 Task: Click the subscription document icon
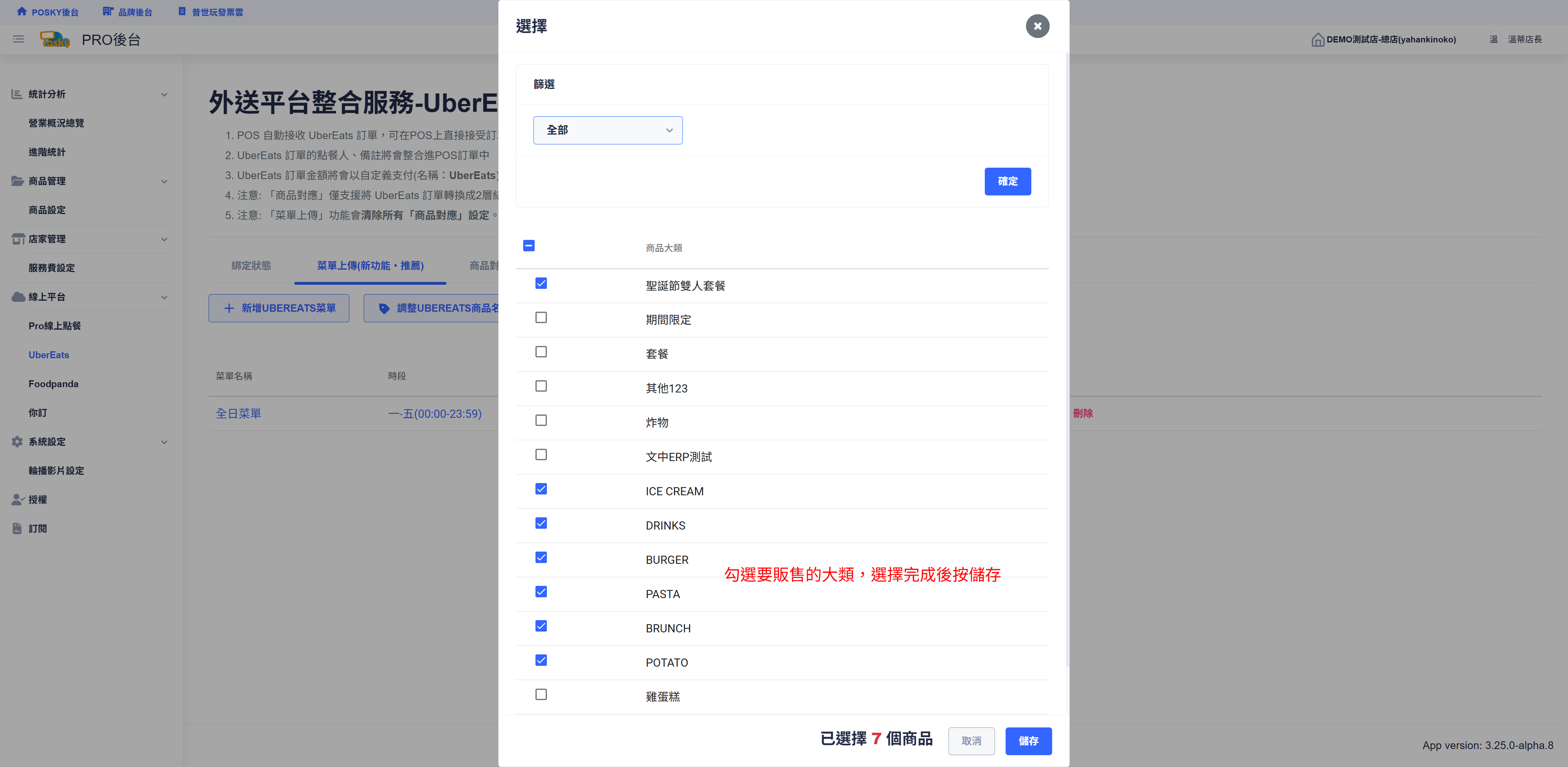pos(17,529)
